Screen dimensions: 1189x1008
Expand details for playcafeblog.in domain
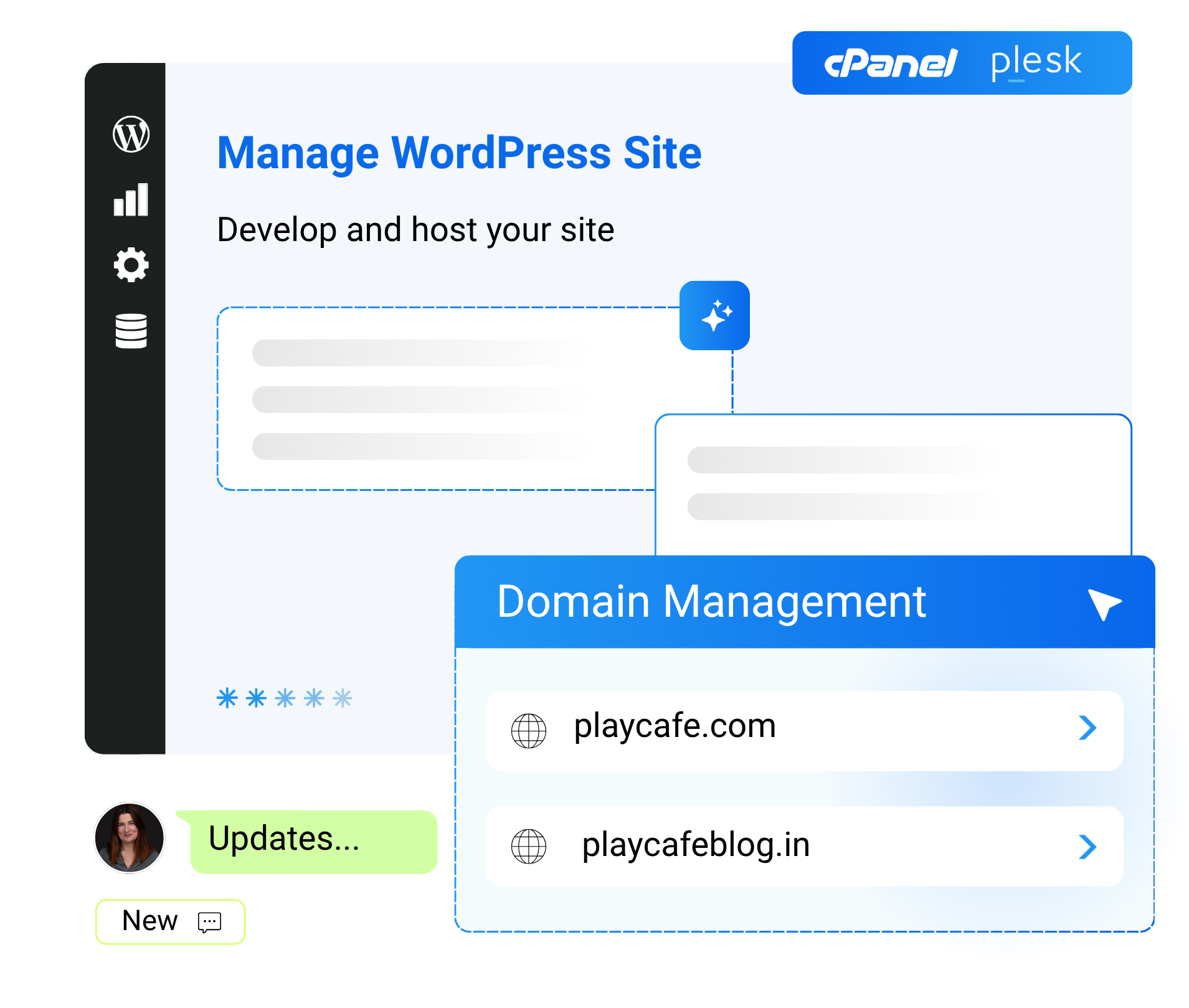click(1087, 847)
